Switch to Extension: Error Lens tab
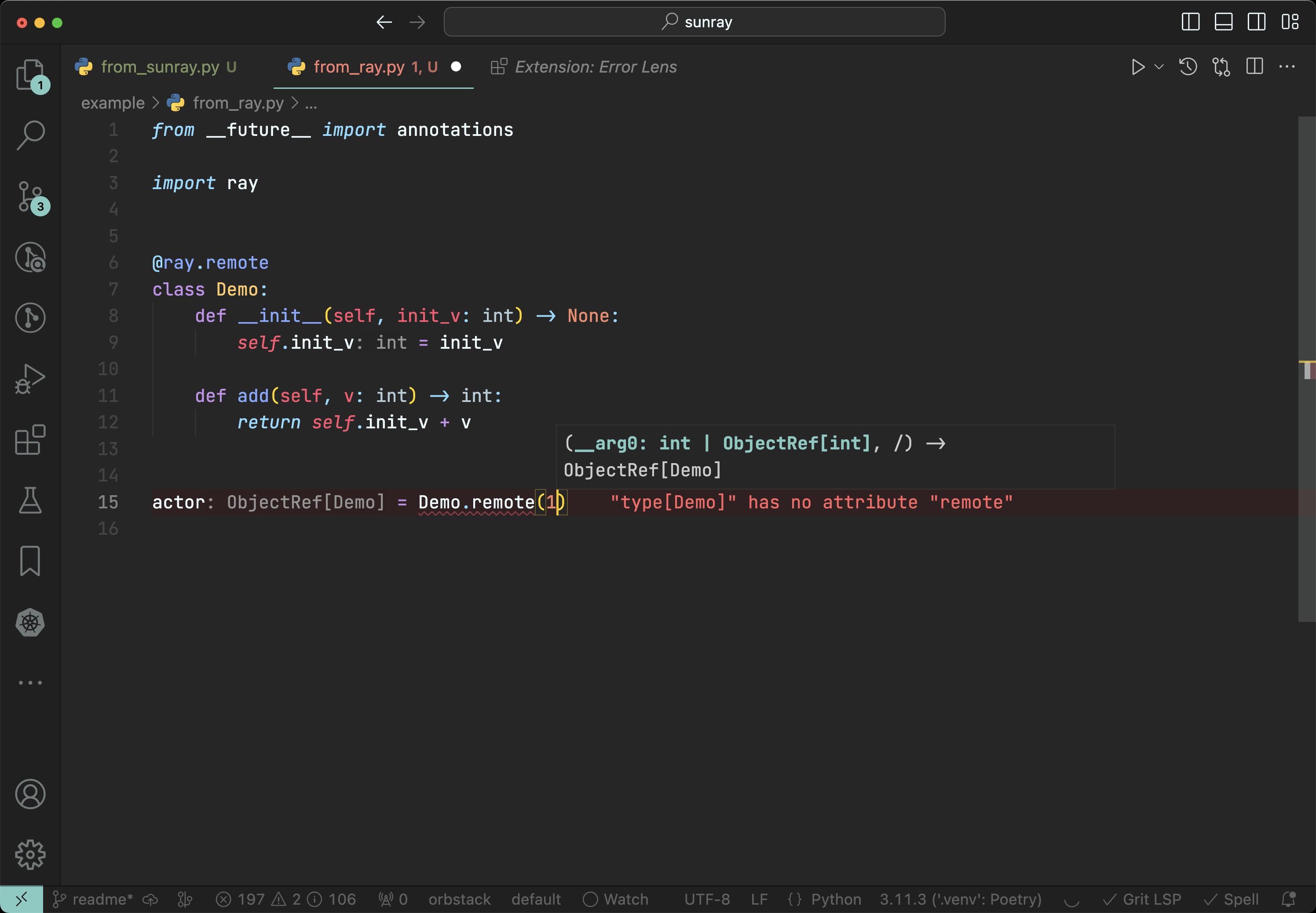Viewport: 1316px width, 913px height. [595, 67]
